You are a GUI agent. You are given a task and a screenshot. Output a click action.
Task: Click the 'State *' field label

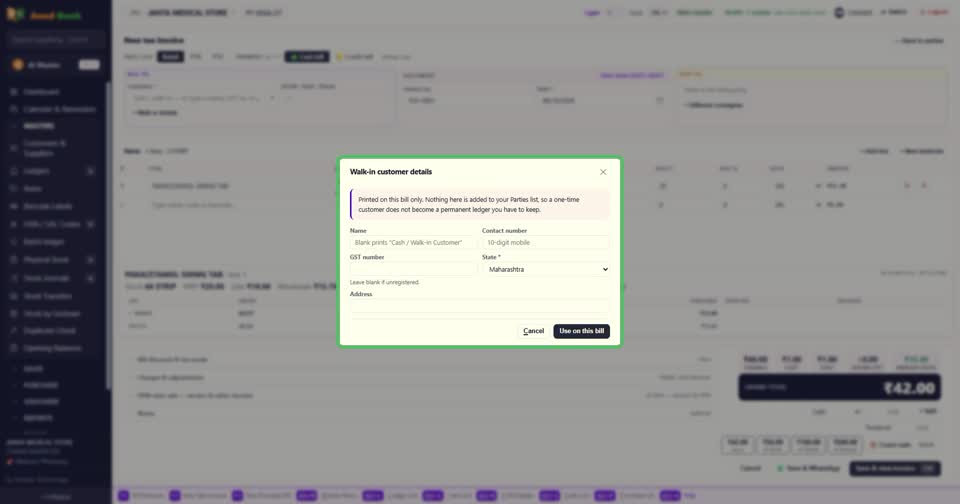pyautogui.click(x=491, y=257)
